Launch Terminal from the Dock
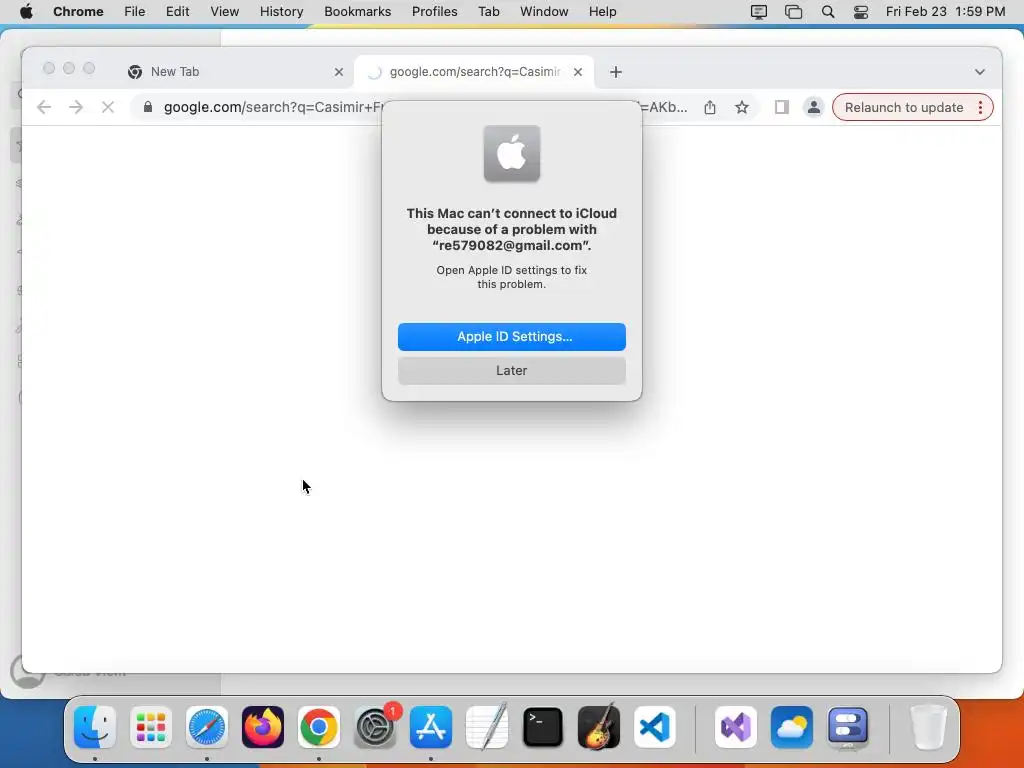1024x768 pixels. tap(543, 727)
